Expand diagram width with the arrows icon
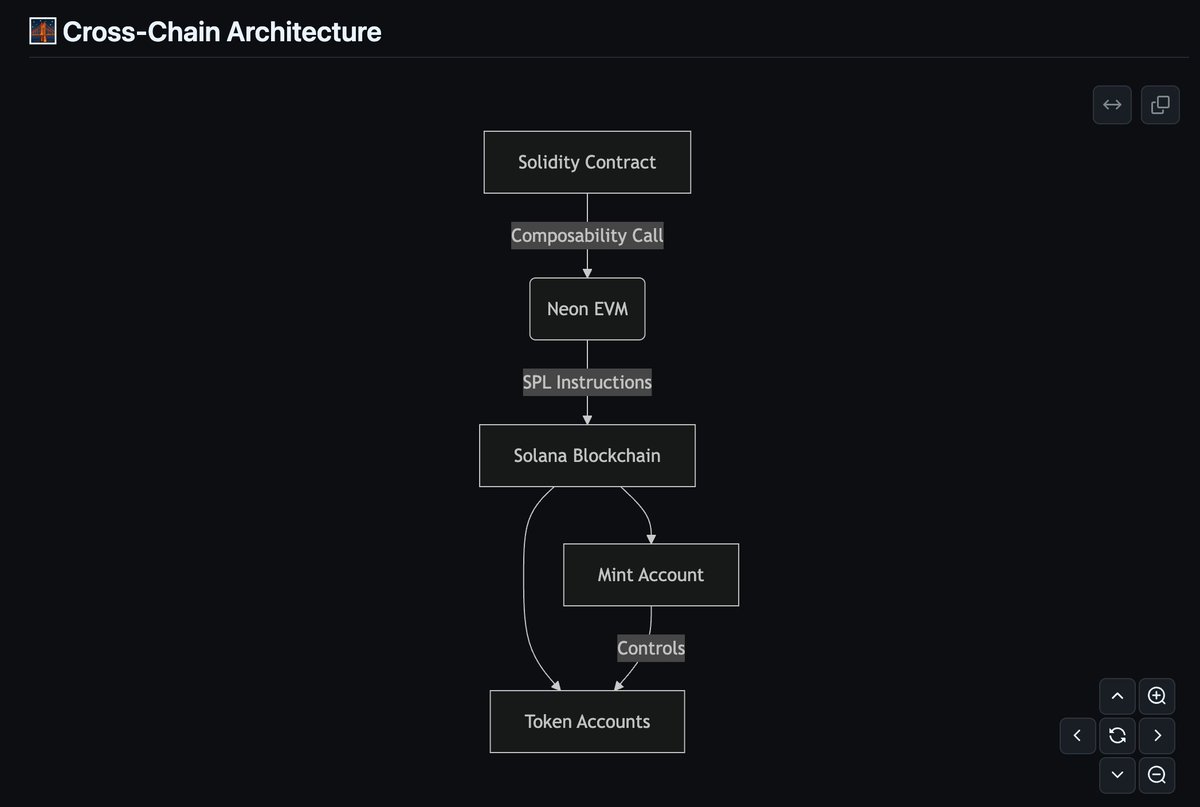1200x807 pixels. coord(1112,104)
